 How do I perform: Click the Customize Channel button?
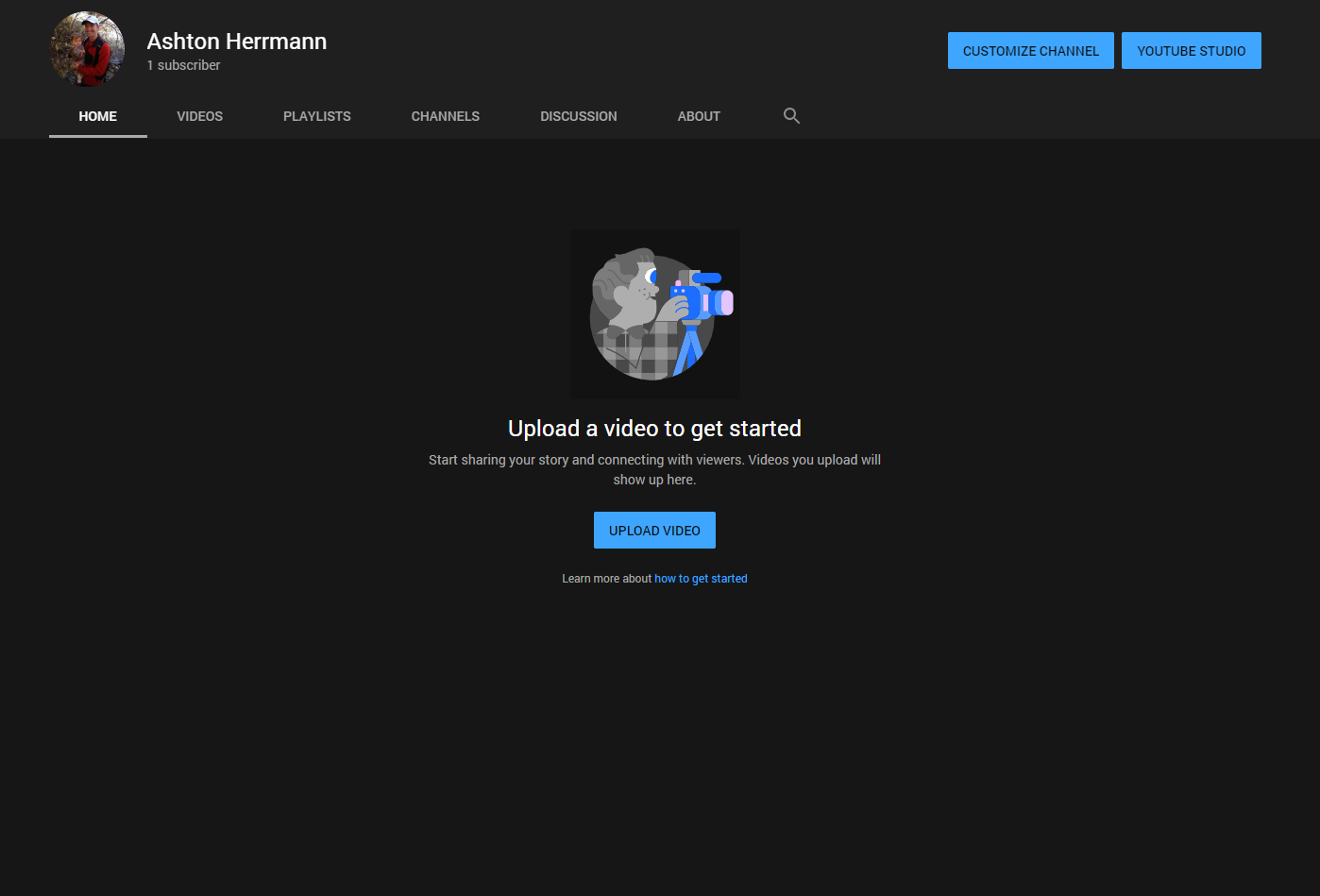[1031, 51]
